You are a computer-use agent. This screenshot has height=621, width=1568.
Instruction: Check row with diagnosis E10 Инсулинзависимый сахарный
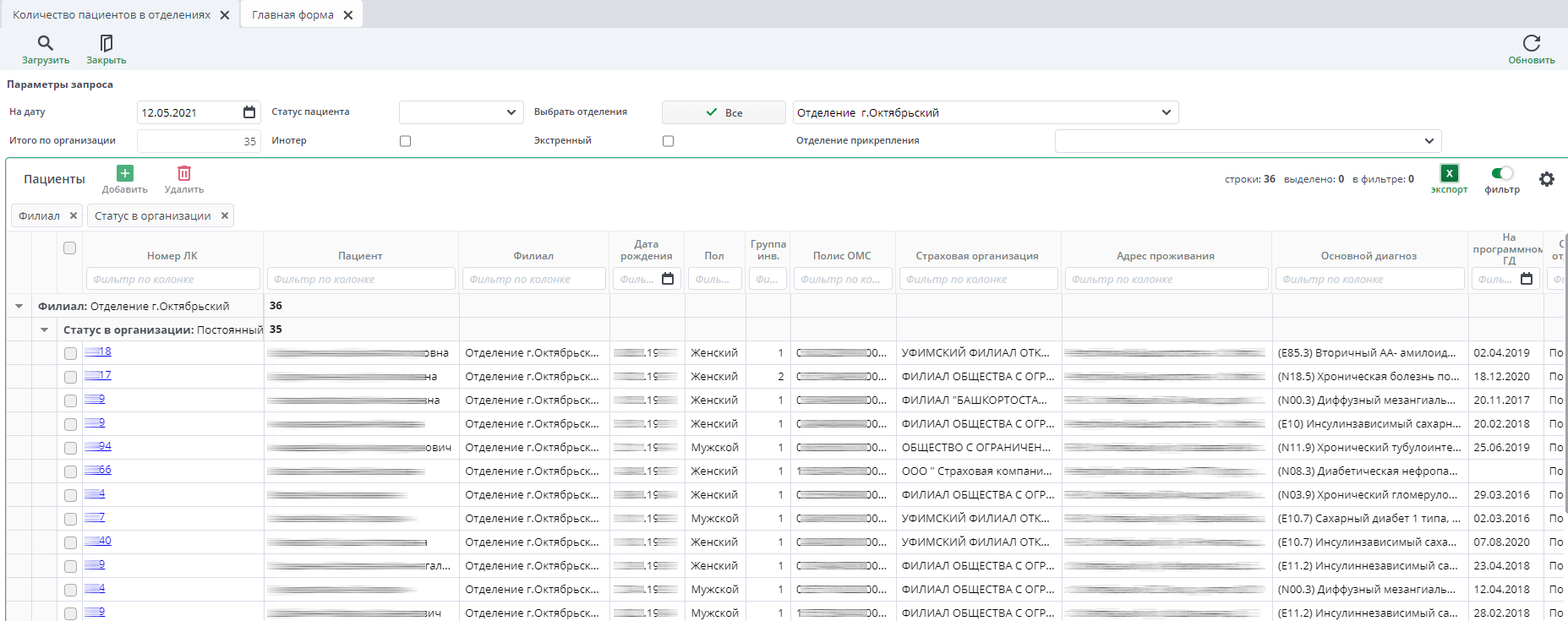pos(70,424)
